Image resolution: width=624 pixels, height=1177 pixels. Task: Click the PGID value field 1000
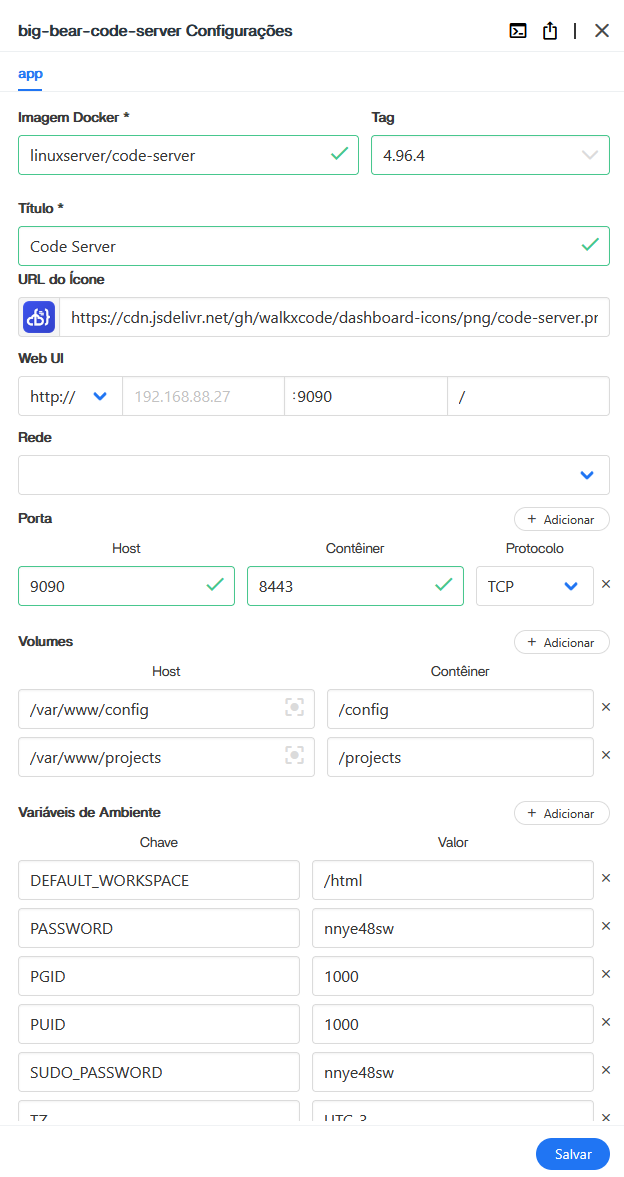[453, 976]
